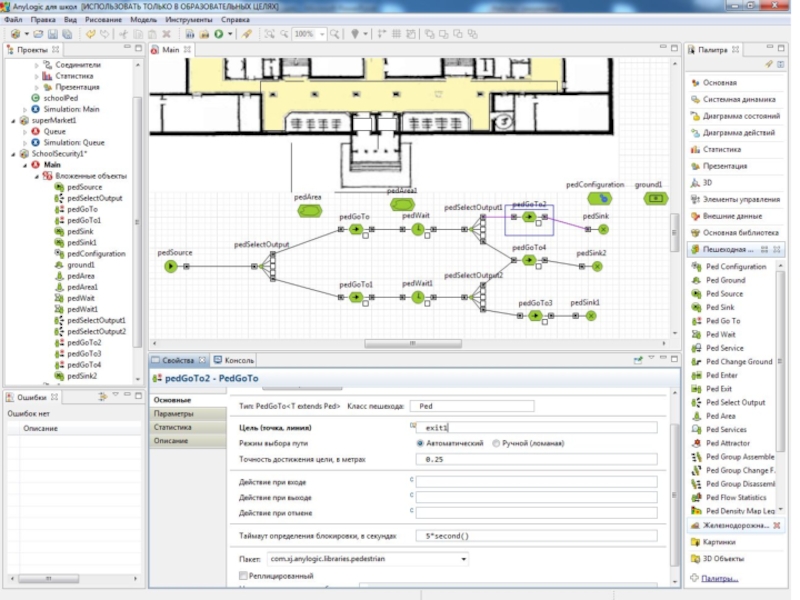Viewport: 800px width, 600px height.
Task: Select the Автоматический radio button
Action: 420,443
